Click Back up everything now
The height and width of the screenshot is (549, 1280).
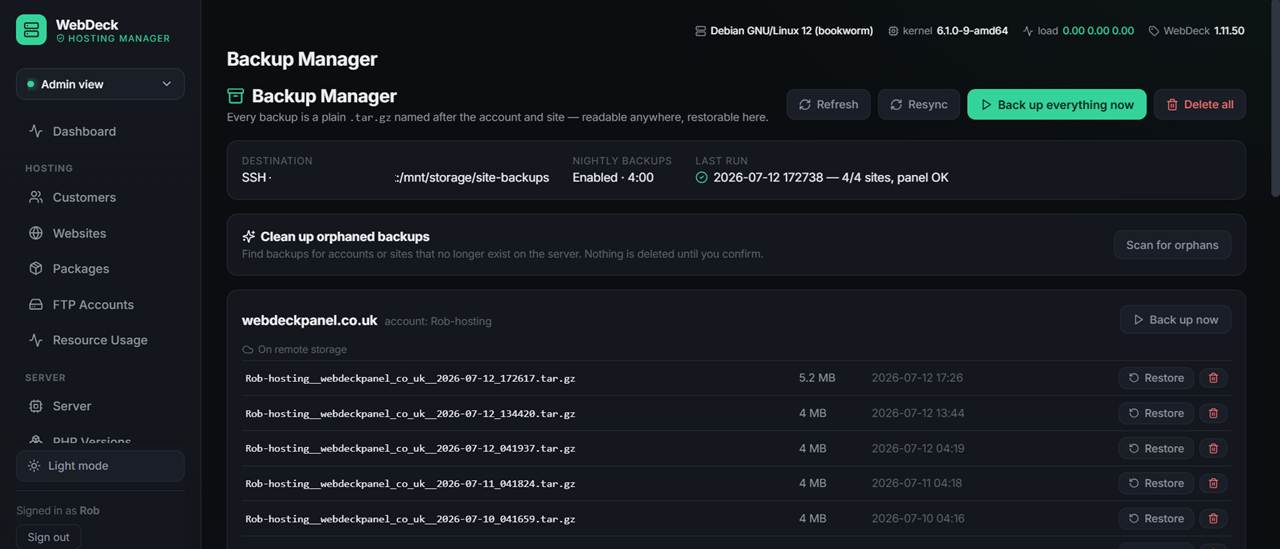[1057, 104]
